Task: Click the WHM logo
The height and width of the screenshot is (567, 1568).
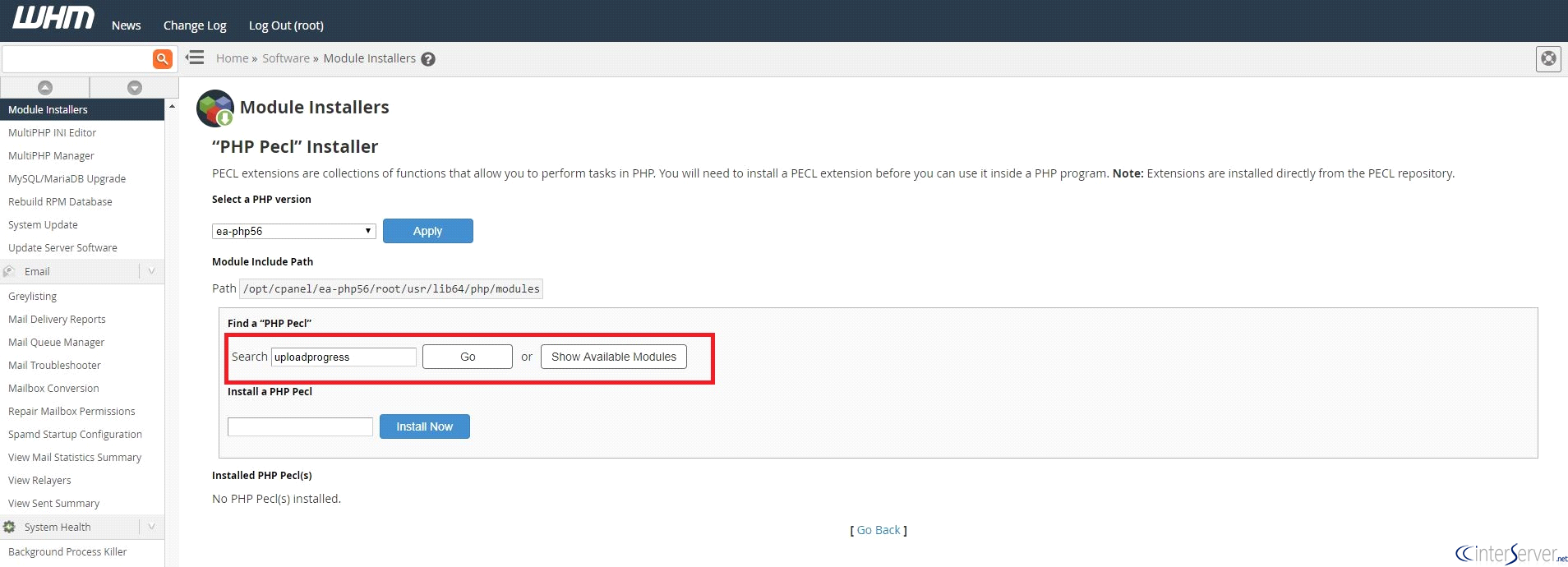Action: [53, 18]
